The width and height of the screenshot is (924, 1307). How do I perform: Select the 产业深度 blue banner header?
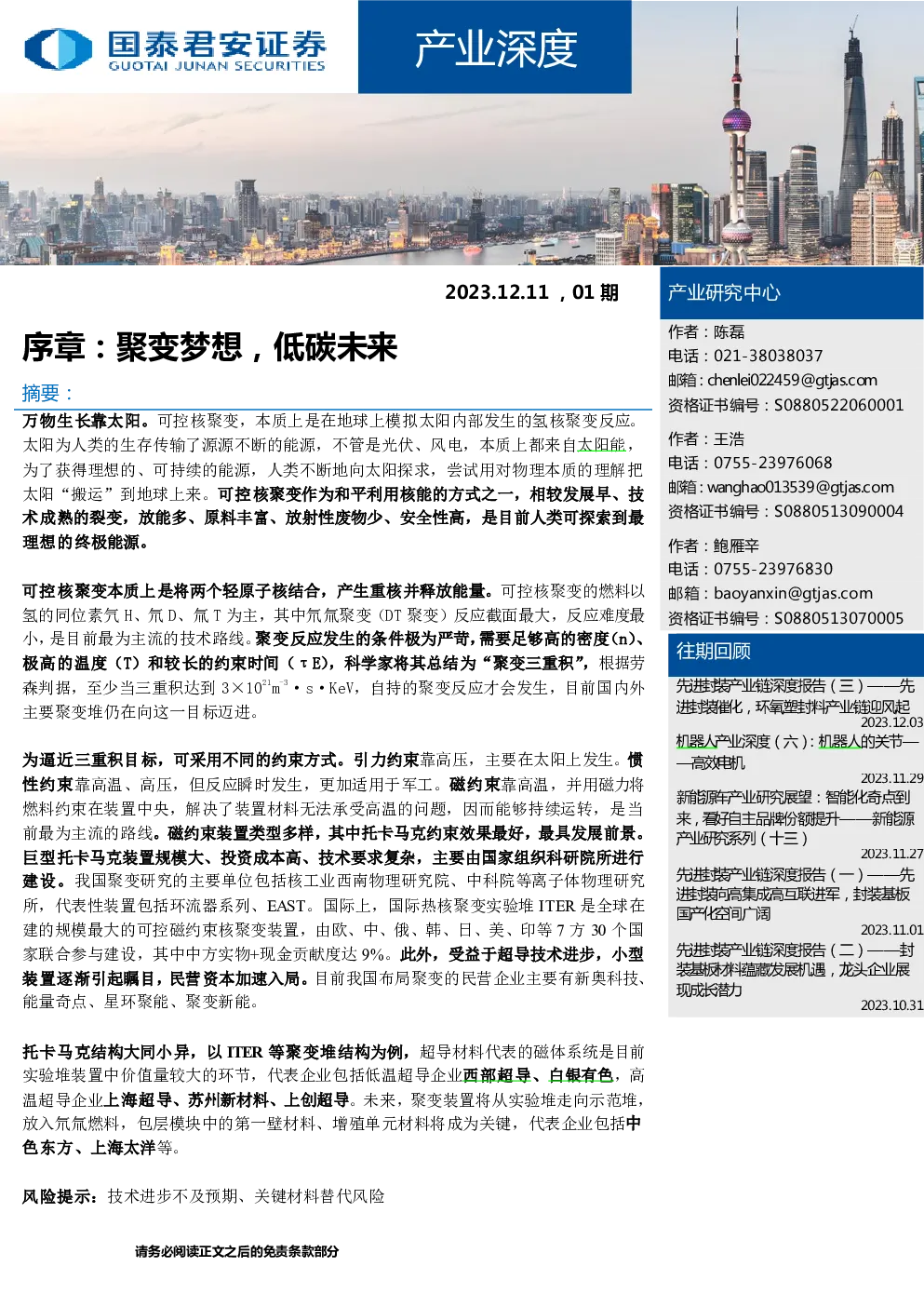[x=495, y=47]
